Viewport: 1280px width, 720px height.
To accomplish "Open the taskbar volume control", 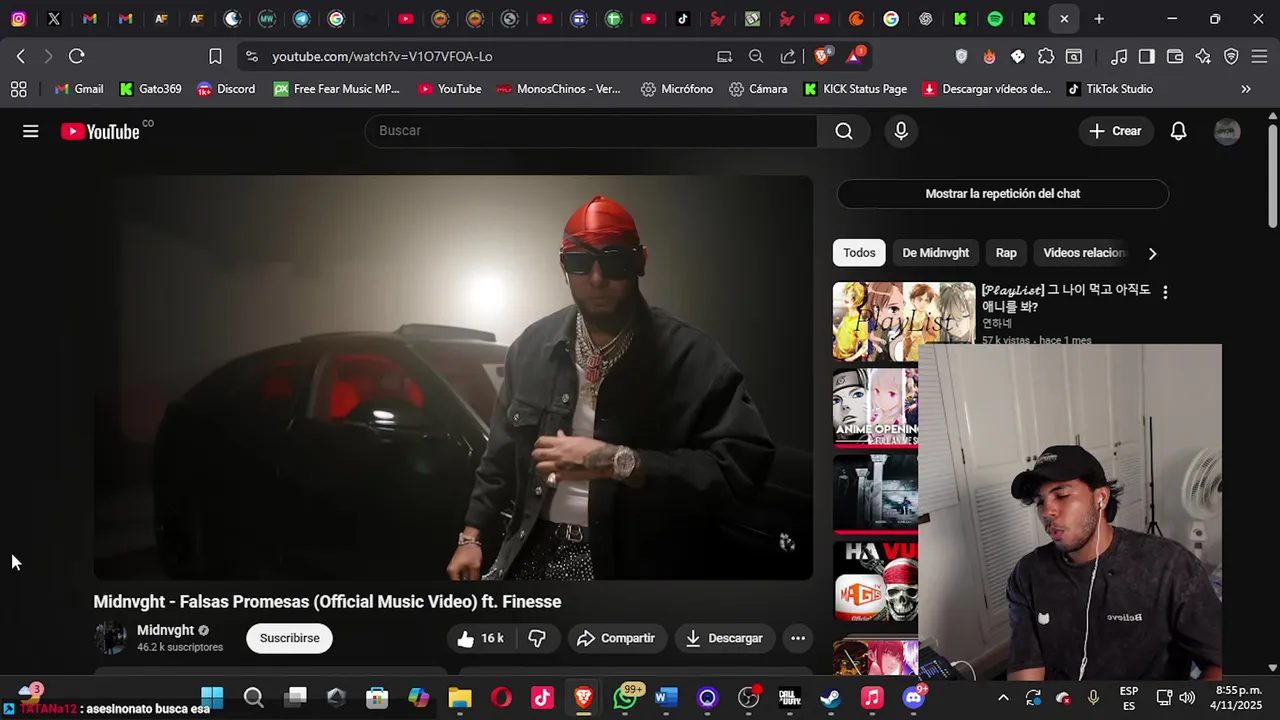I will pos(1187,698).
